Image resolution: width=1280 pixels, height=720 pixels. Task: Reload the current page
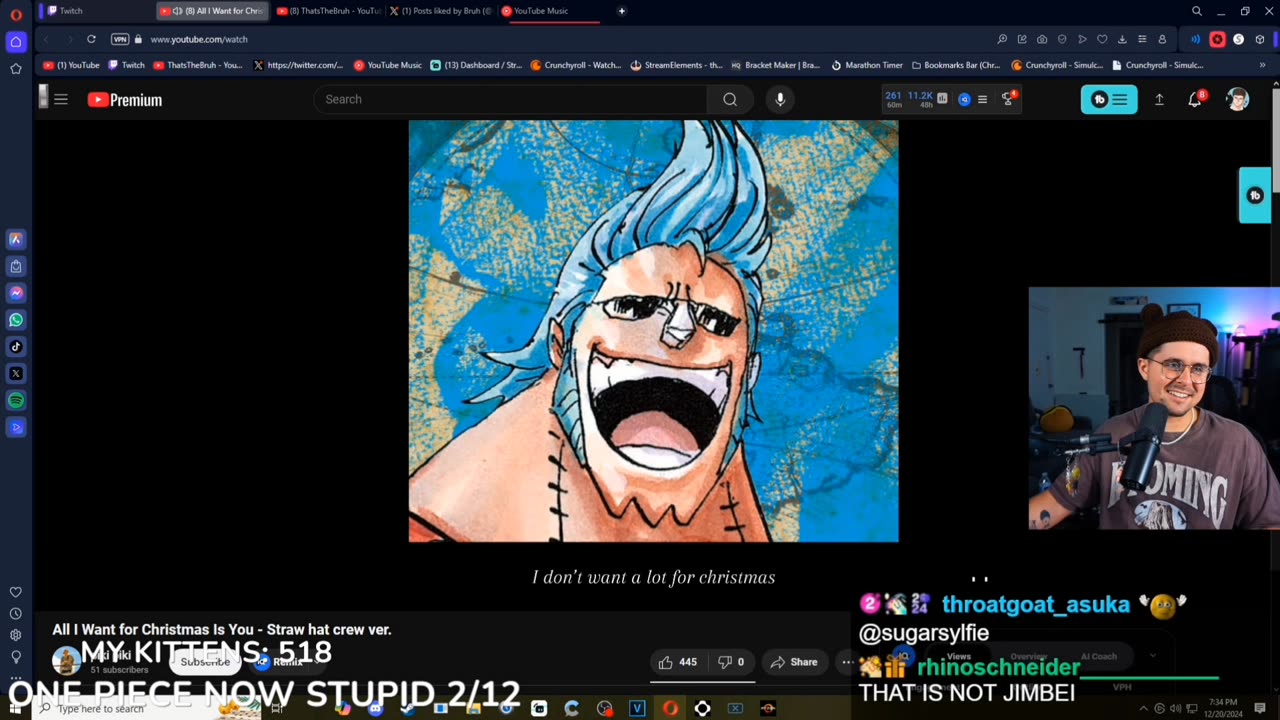coord(91,39)
